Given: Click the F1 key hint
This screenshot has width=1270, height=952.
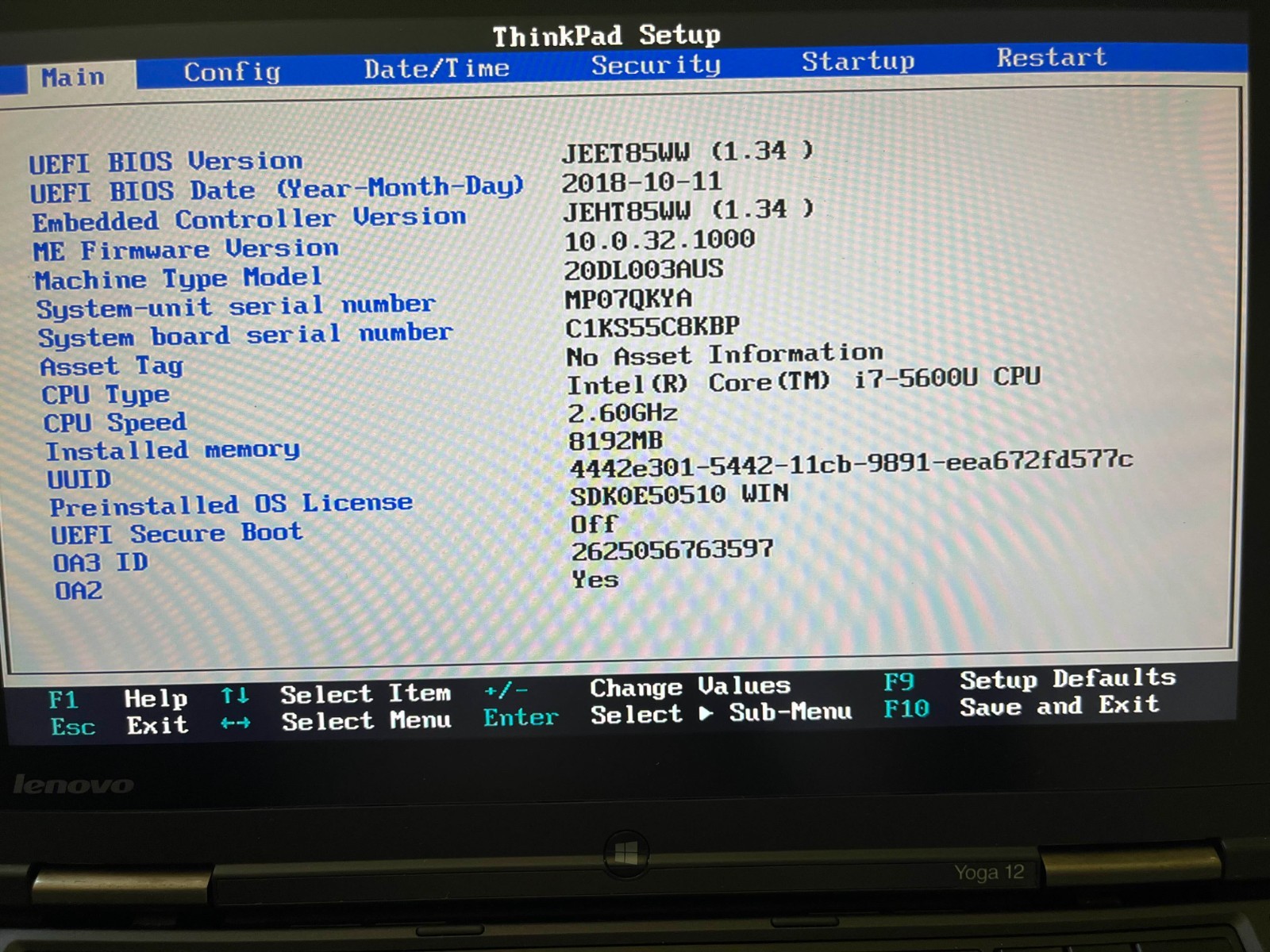Looking at the screenshot, I should pyautogui.click(x=63, y=701).
